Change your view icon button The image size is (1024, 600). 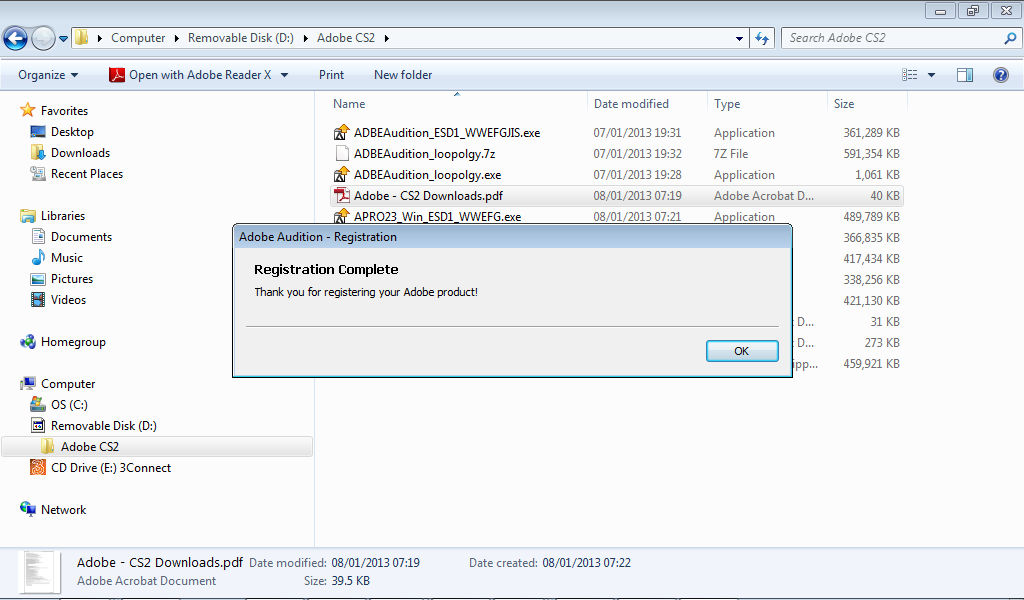coord(910,75)
